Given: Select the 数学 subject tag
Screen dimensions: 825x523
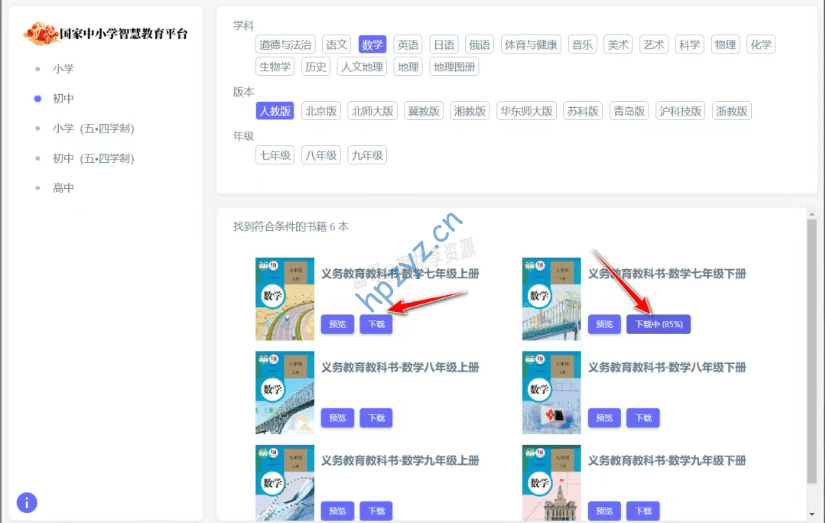Looking at the screenshot, I should 372,45.
